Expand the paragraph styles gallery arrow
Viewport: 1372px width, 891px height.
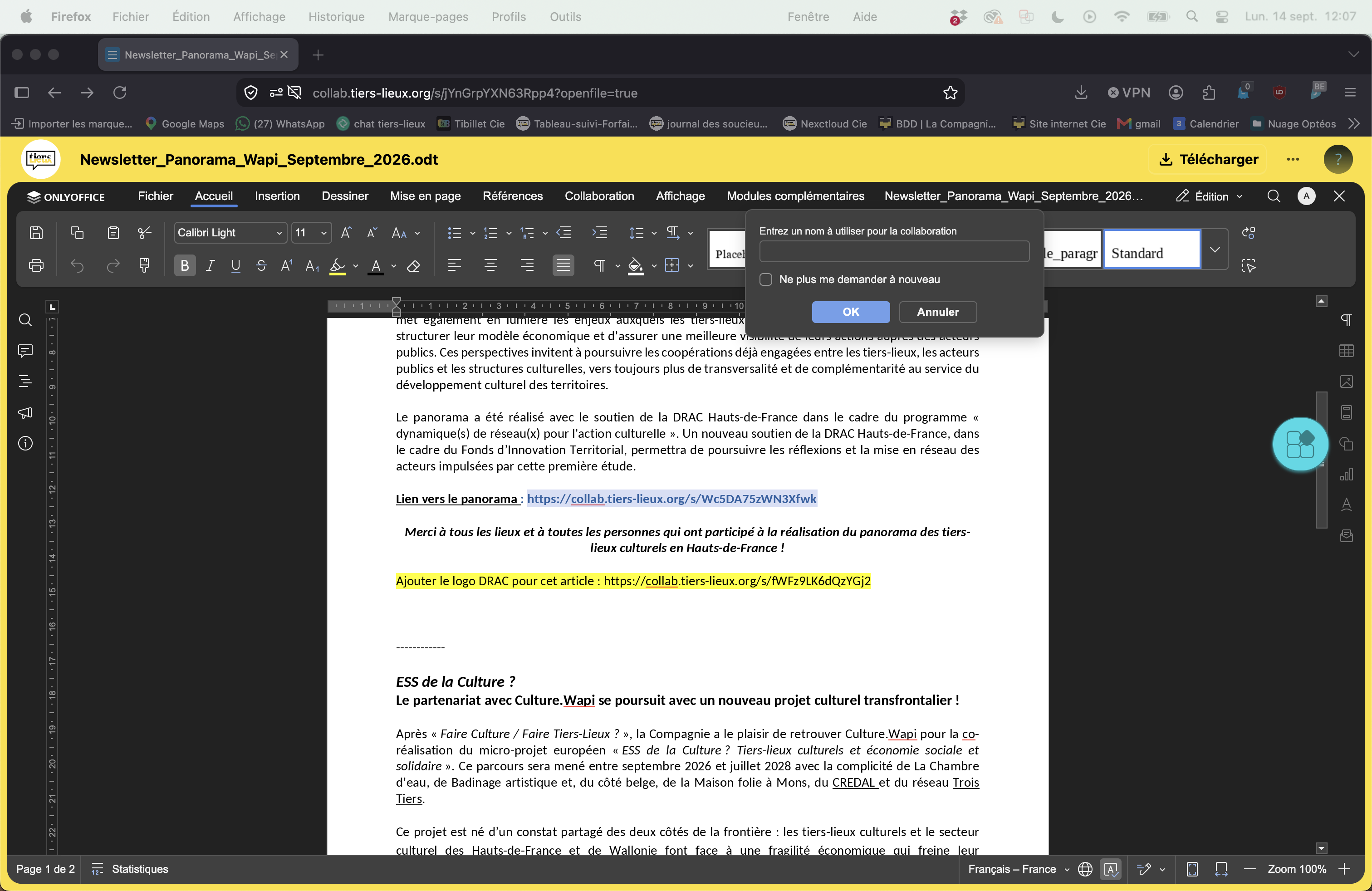pyautogui.click(x=1215, y=249)
